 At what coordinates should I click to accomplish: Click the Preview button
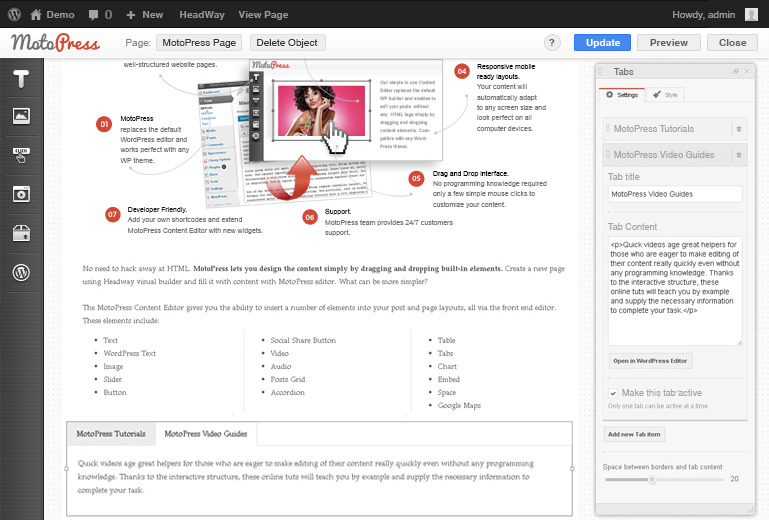pos(669,43)
